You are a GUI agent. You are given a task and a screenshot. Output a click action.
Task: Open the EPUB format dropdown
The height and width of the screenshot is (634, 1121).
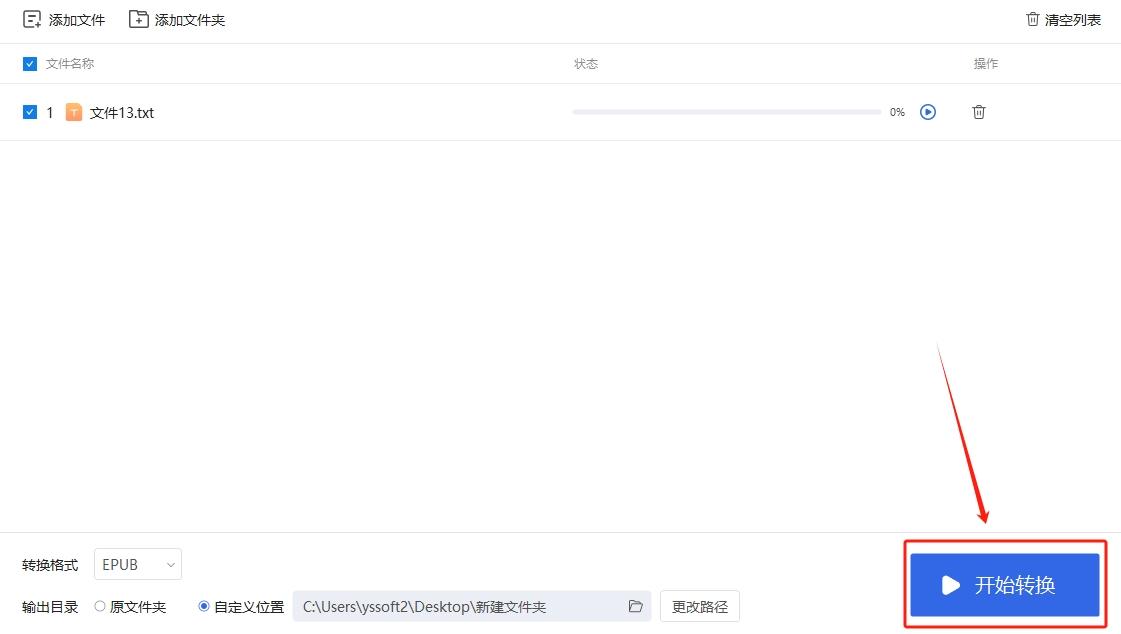(x=138, y=564)
